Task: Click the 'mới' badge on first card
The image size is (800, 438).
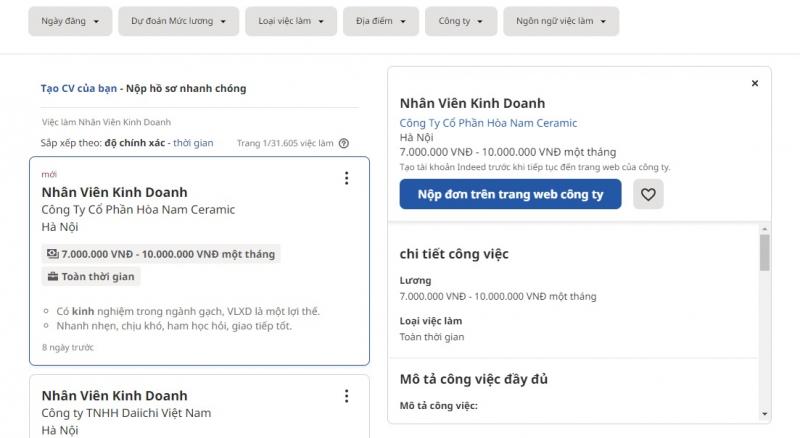Action: [49, 175]
